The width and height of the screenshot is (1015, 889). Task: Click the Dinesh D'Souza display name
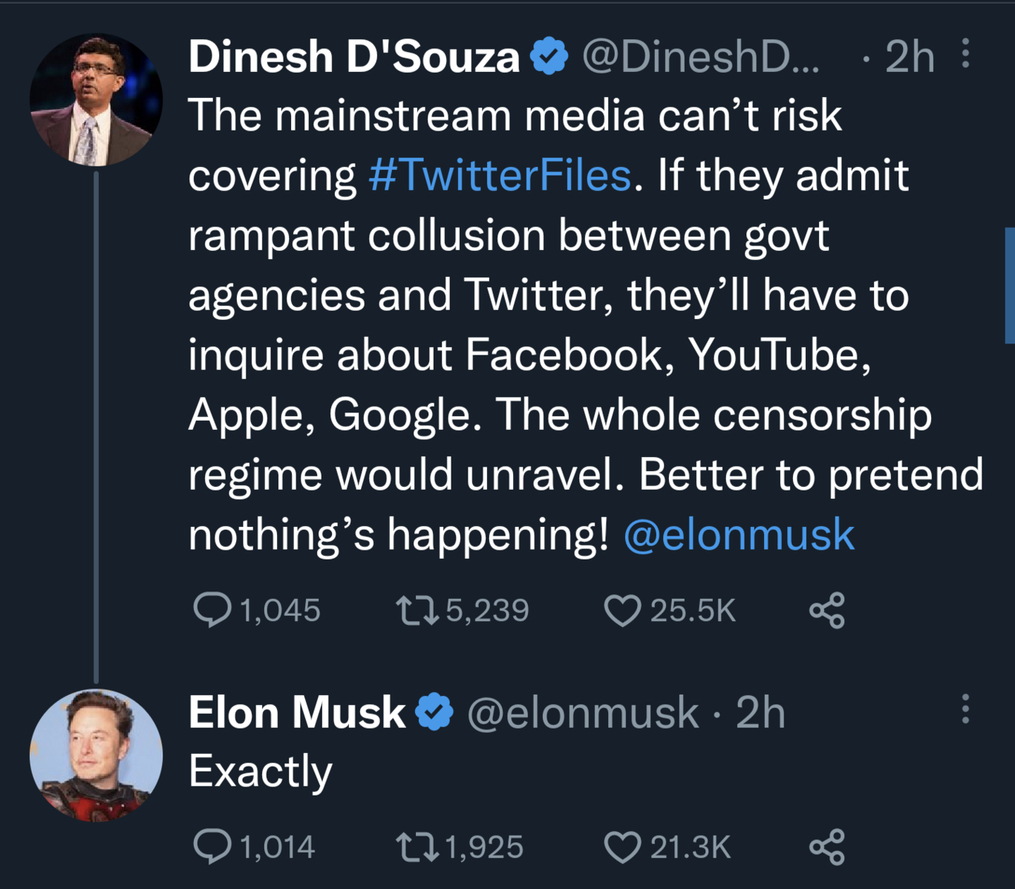pyautogui.click(x=354, y=58)
